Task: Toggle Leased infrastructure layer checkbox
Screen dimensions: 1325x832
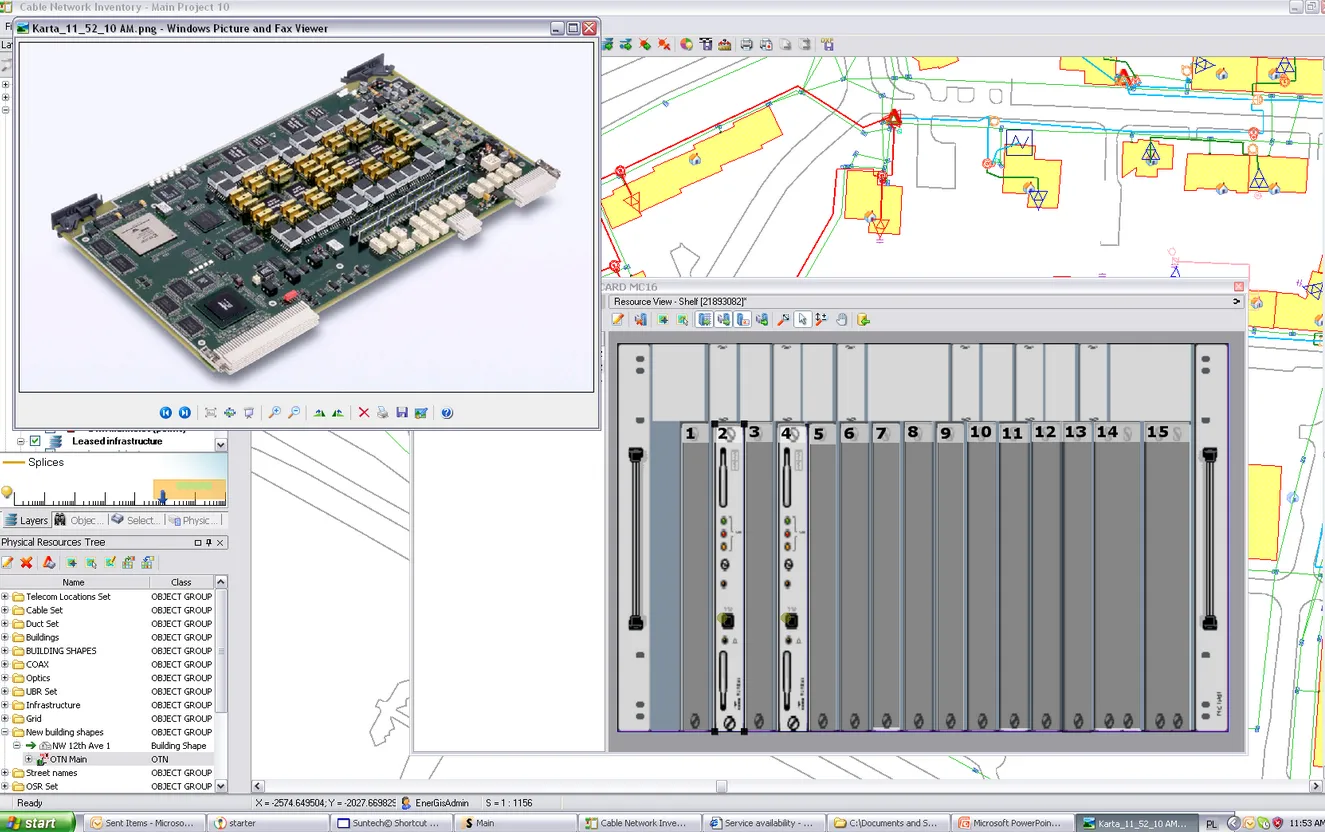Action: pos(35,441)
